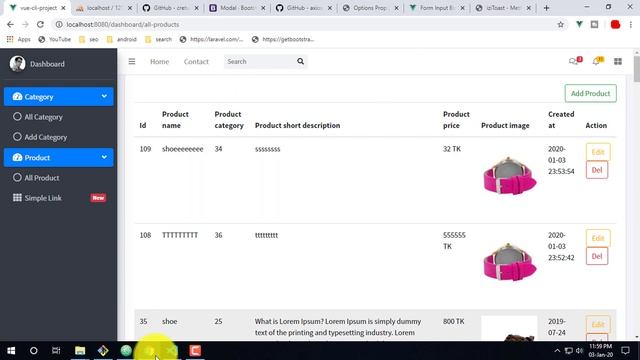Open Windows Start menu

[11, 351]
